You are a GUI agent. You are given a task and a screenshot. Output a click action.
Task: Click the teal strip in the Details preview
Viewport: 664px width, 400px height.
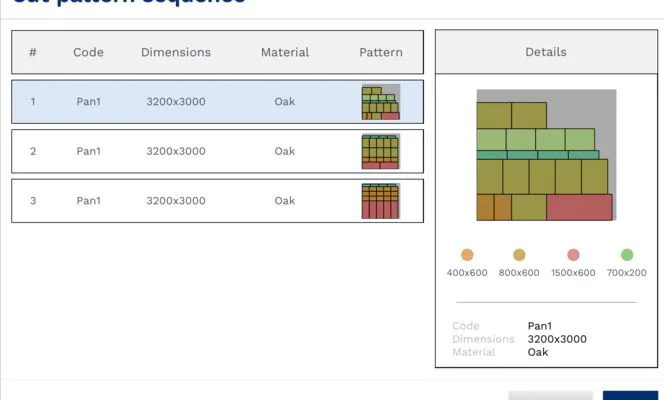click(538, 155)
